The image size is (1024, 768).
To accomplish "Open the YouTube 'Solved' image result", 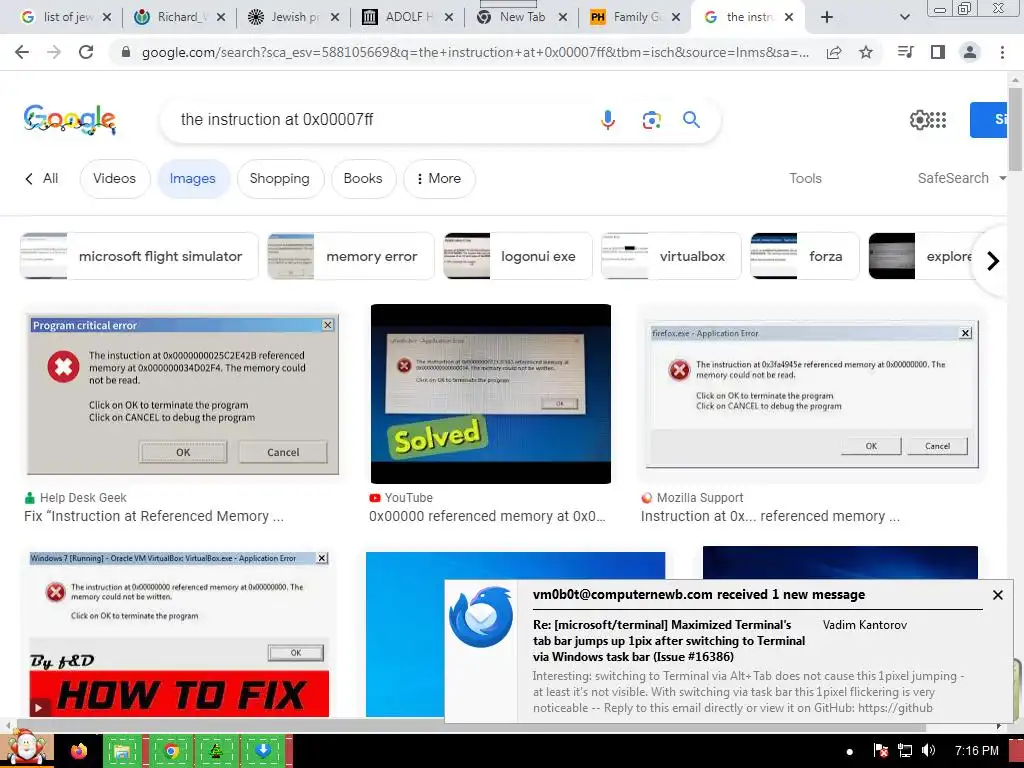I will pyautogui.click(x=490, y=394).
